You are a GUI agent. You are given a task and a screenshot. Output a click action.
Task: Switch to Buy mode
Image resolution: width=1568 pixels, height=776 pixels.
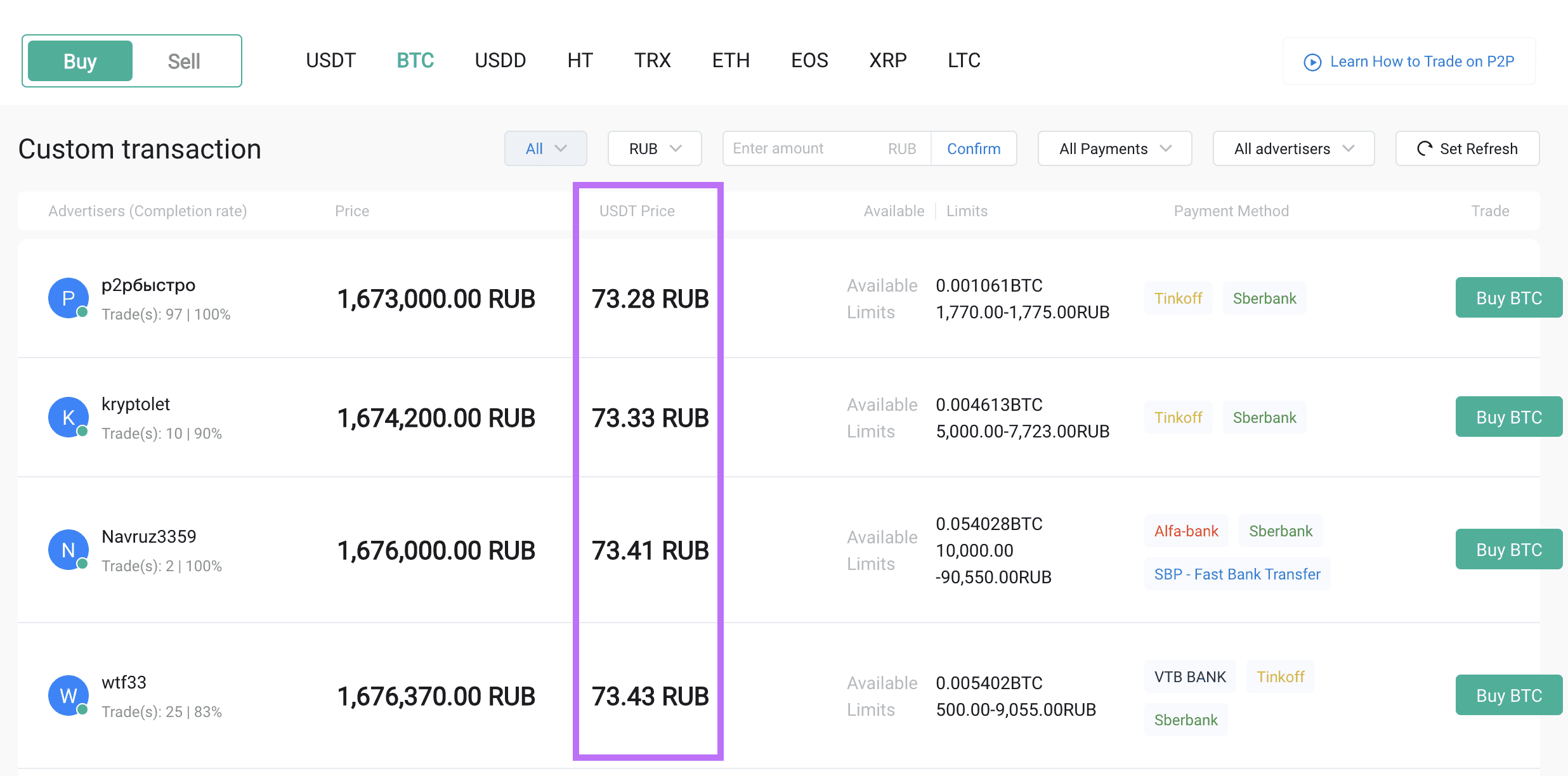(x=80, y=61)
